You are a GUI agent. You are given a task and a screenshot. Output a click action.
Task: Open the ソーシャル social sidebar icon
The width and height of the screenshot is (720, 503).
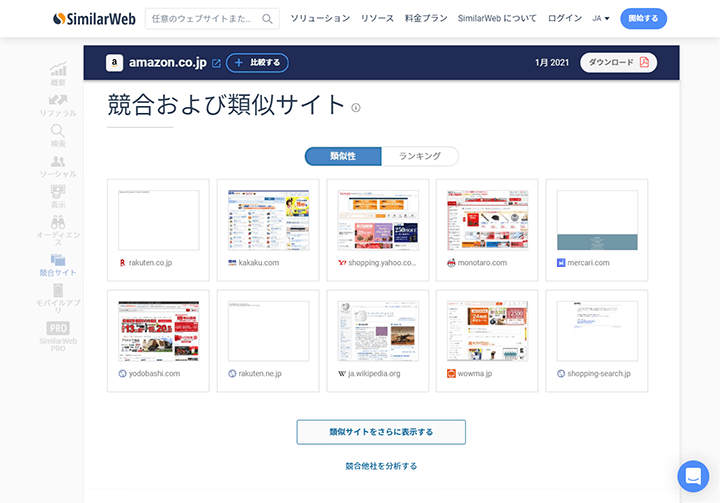click(x=58, y=162)
